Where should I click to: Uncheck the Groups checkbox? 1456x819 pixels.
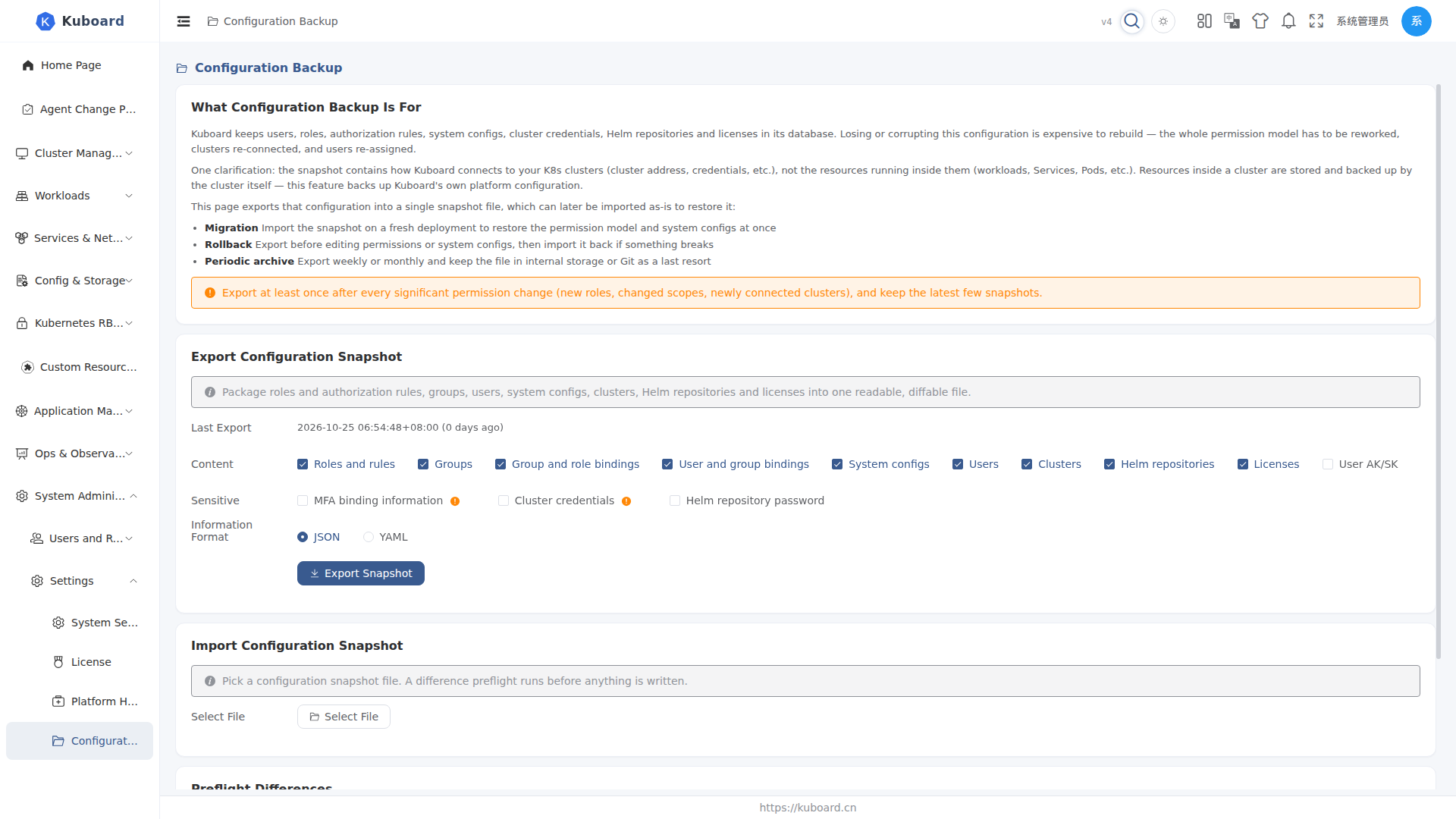coord(423,464)
